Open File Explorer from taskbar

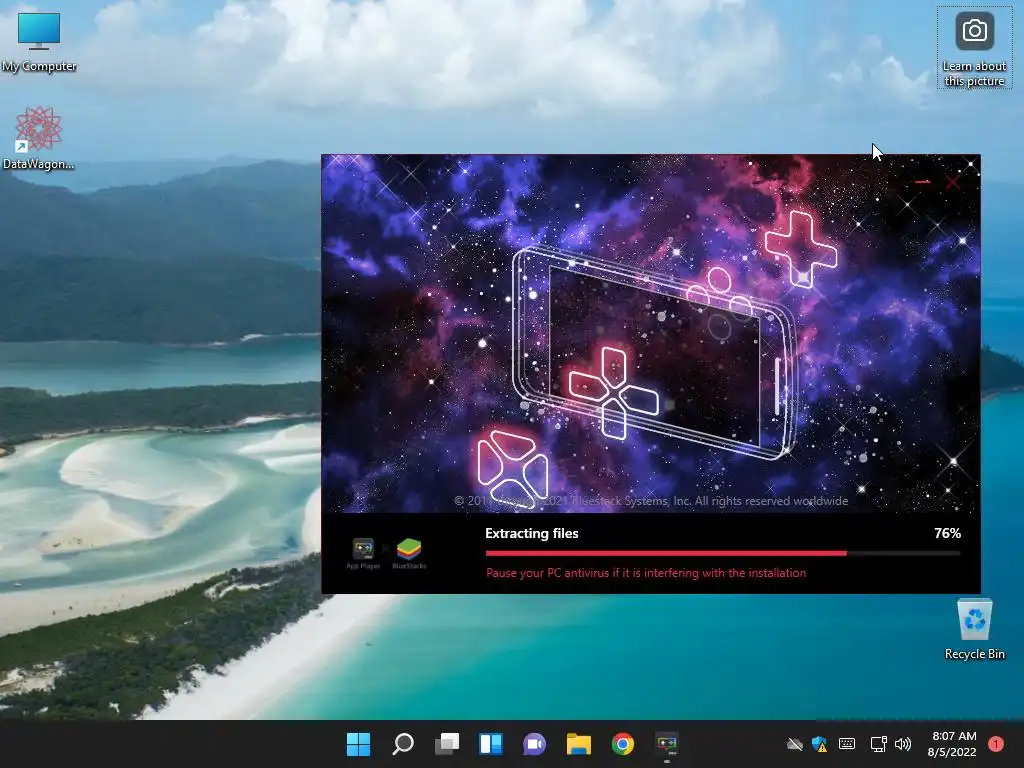[x=579, y=744]
